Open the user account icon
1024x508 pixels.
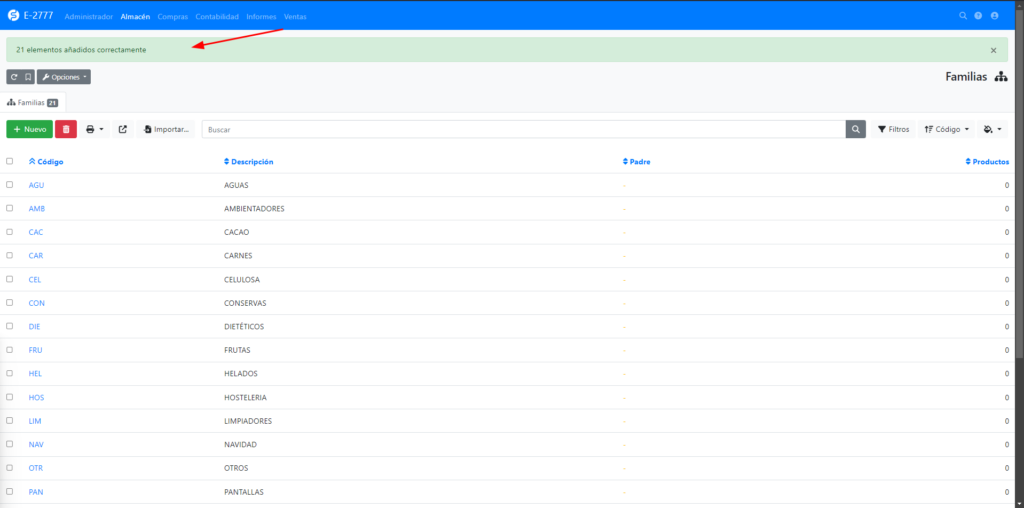994,16
